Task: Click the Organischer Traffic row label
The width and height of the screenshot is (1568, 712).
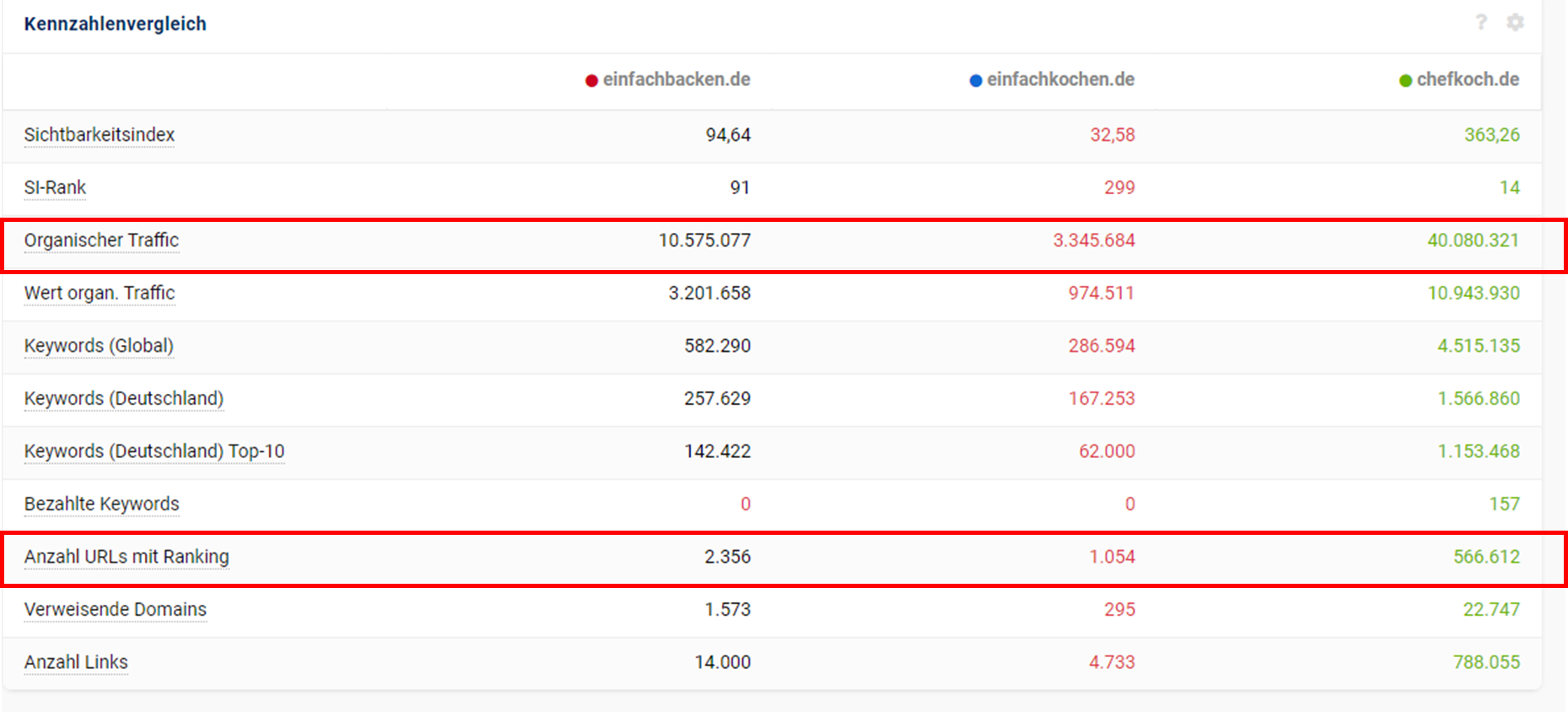Action: (101, 240)
